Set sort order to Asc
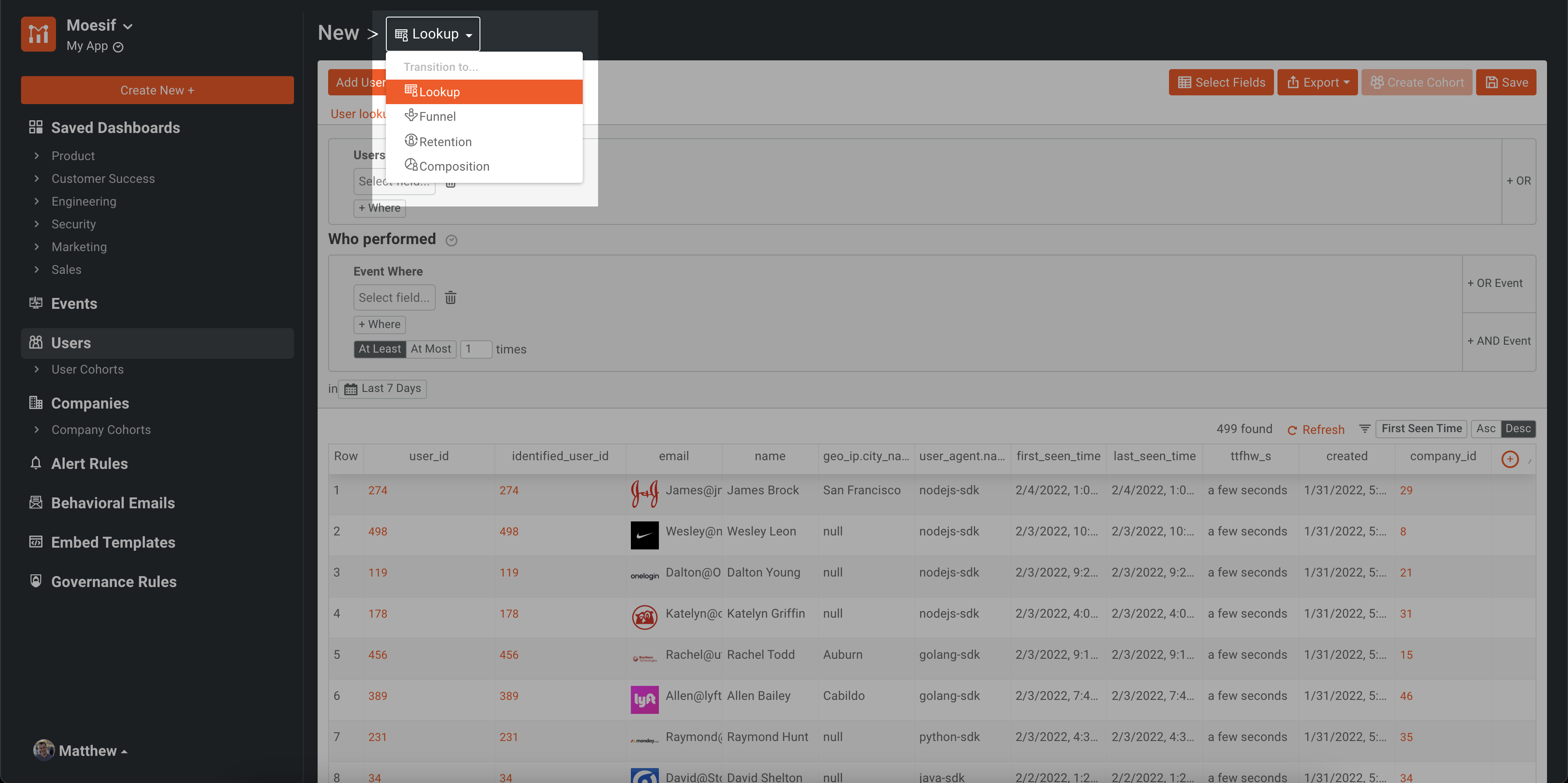This screenshot has height=783, width=1568. (x=1485, y=428)
